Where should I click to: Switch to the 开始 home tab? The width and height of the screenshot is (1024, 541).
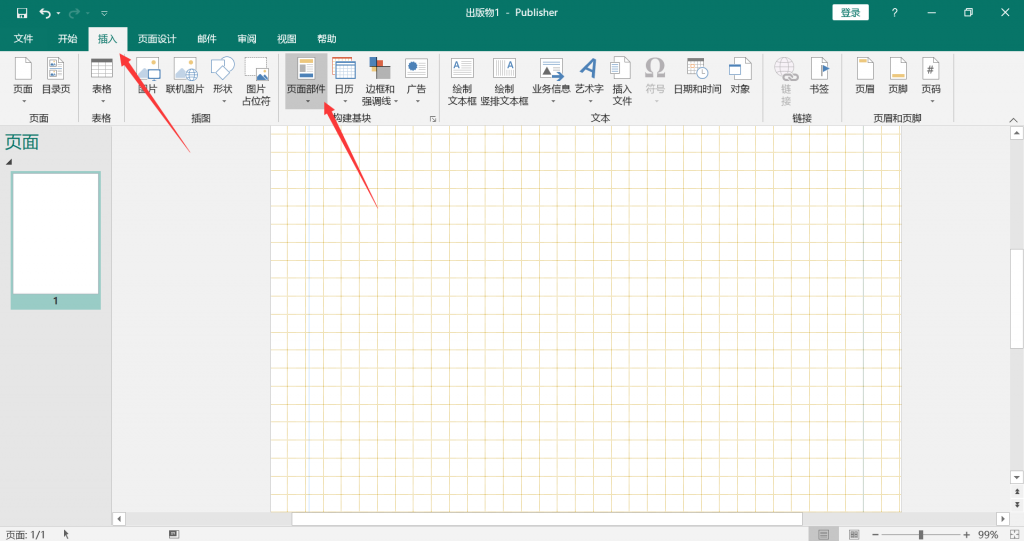67,39
